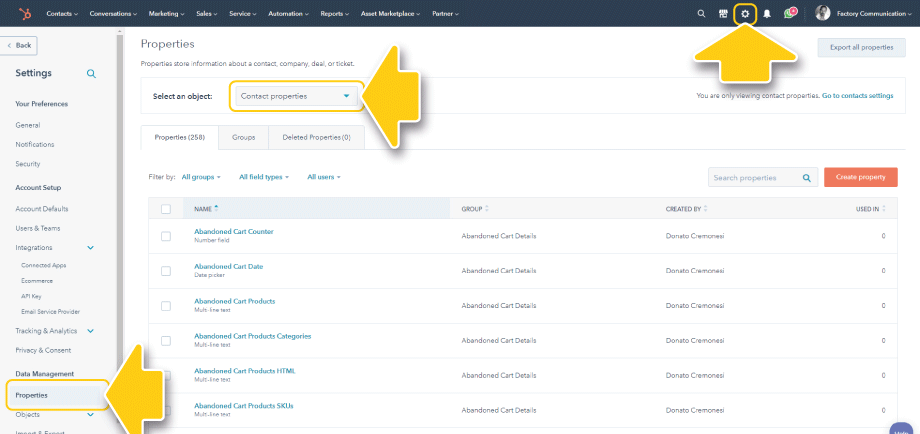Open Abandoned Cart Products HTML property
The width and height of the screenshot is (920, 434).
[245, 371]
